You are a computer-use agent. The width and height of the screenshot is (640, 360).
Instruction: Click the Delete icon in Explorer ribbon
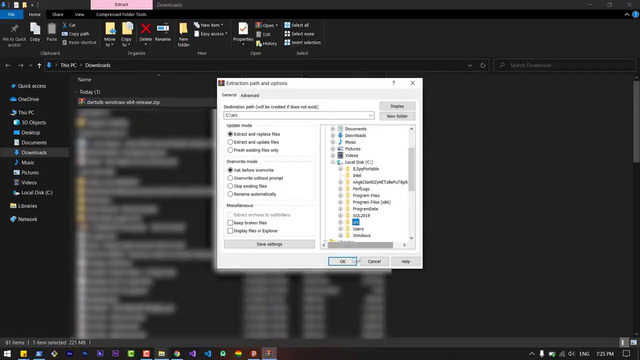point(146,33)
